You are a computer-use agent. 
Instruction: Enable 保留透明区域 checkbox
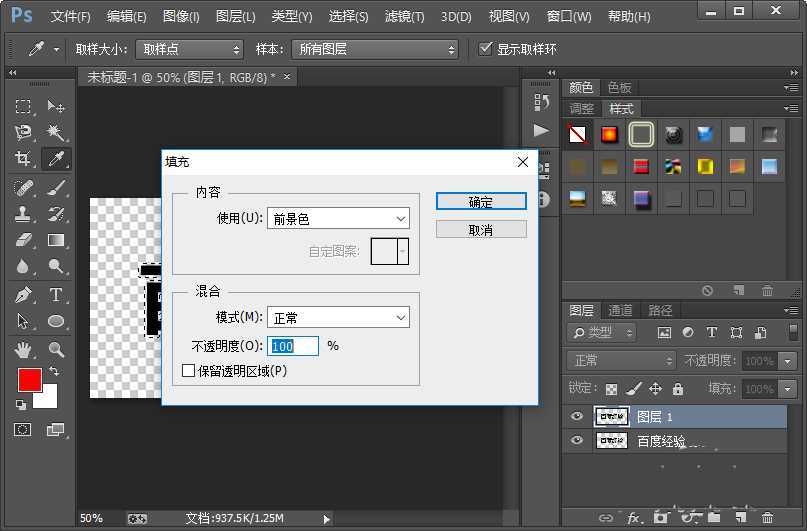[189, 371]
